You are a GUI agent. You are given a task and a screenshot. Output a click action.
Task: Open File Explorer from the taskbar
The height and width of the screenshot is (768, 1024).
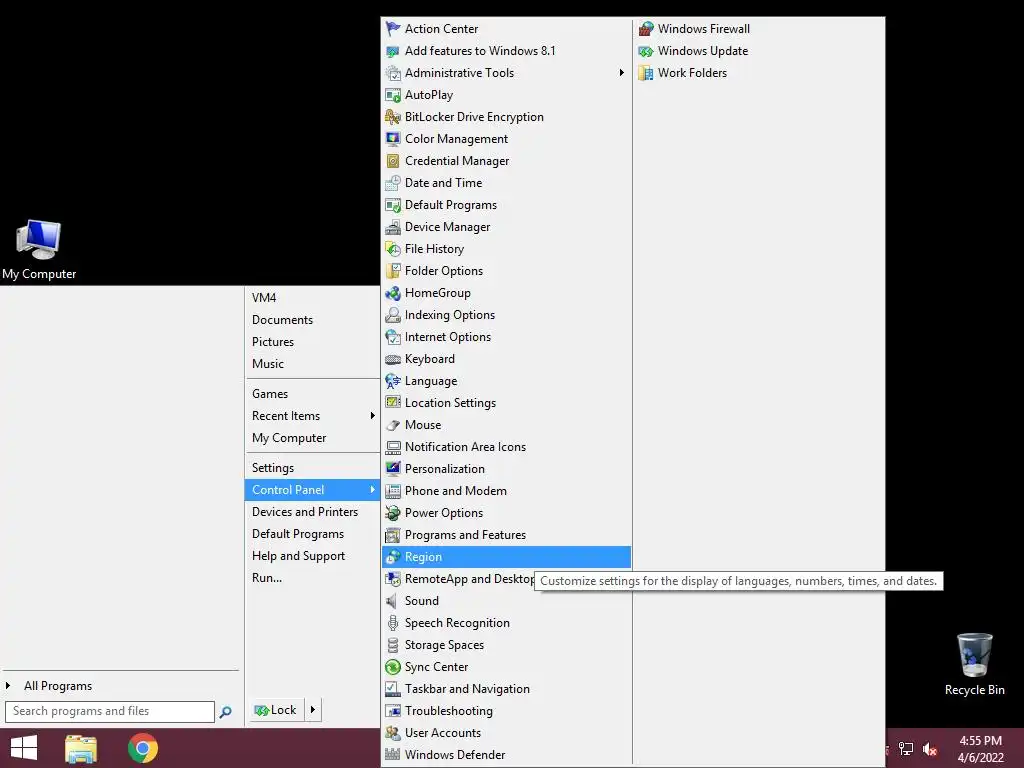81,748
